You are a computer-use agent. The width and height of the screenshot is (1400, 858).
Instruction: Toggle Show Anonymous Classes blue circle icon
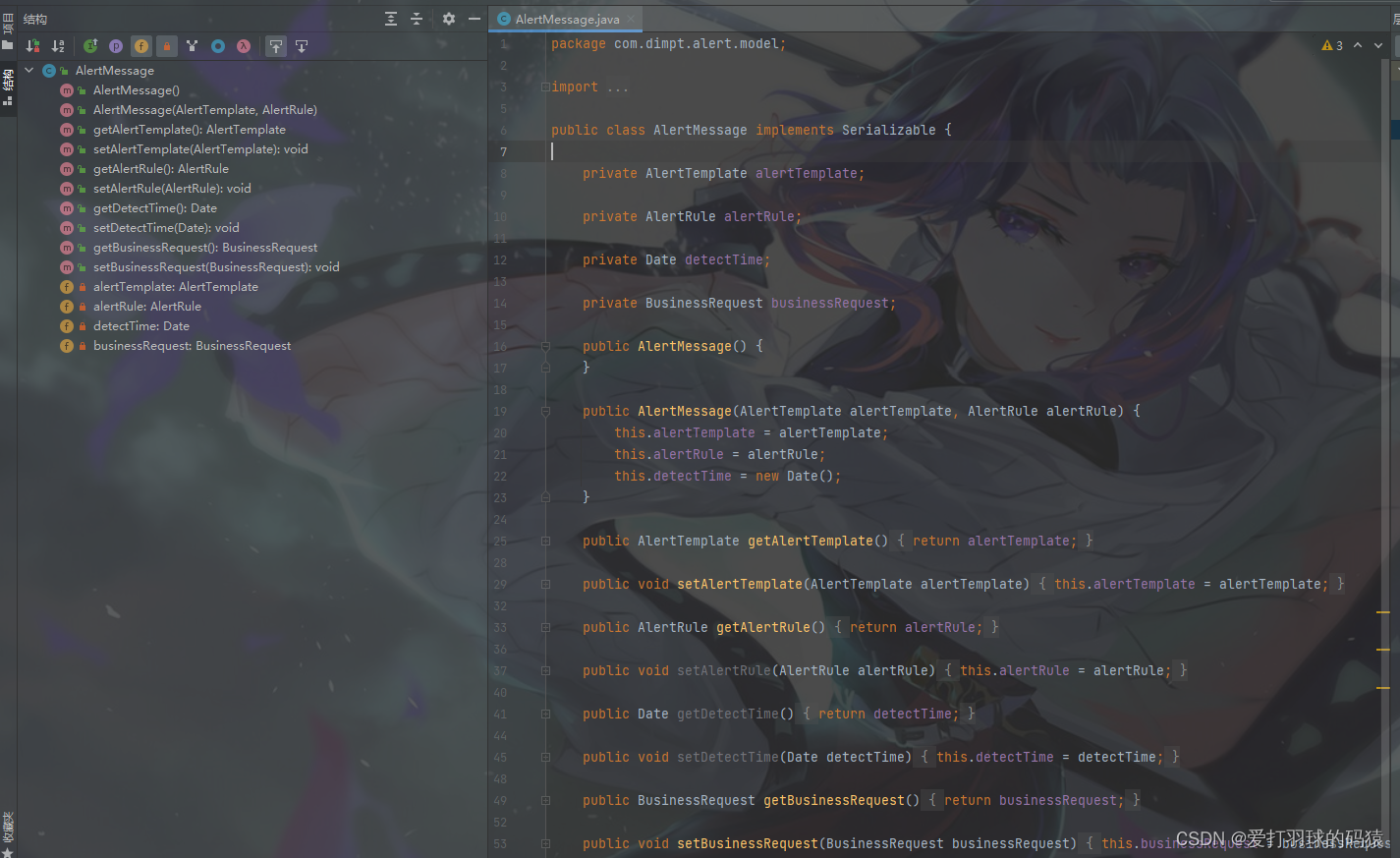[218, 46]
